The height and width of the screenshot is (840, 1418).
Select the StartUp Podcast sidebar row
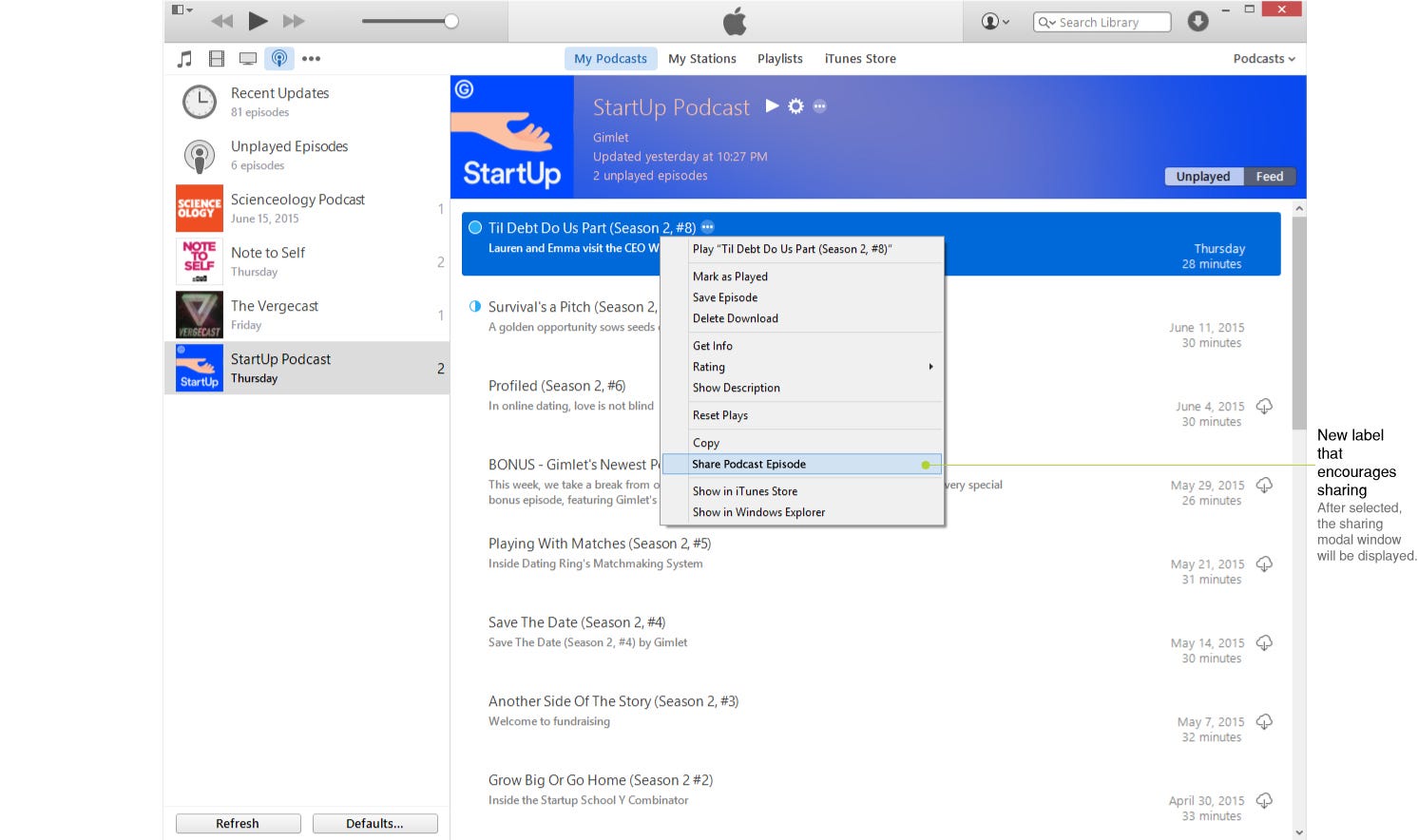tap(307, 368)
